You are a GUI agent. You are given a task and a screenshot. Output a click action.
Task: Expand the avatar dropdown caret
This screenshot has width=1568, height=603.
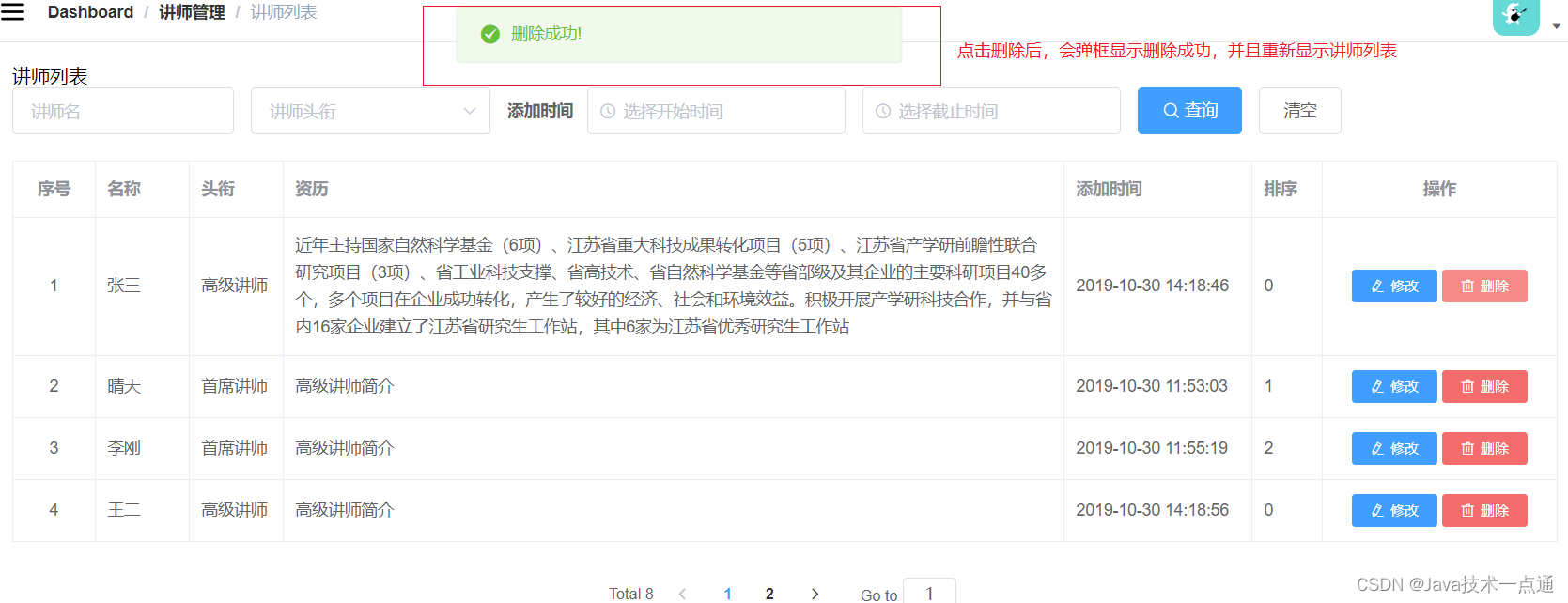click(1557, 26)
